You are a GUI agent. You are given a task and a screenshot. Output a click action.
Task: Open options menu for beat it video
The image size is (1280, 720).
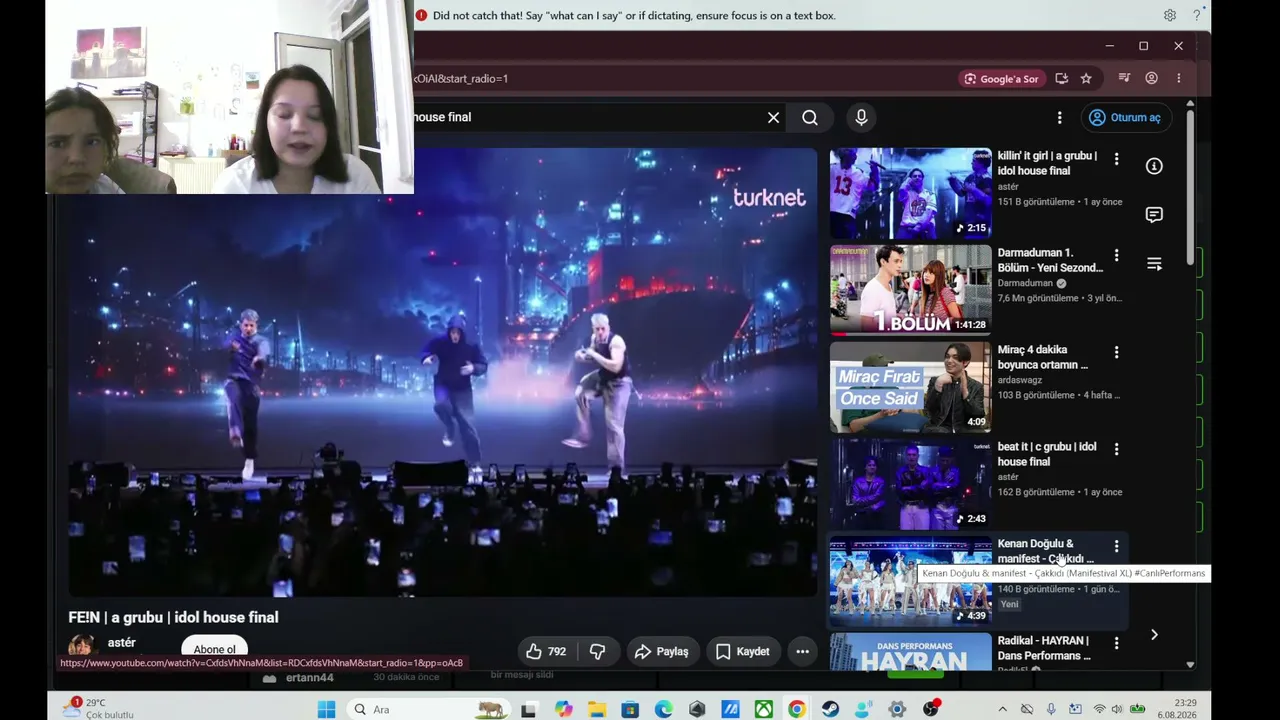tap(1116, 450)
